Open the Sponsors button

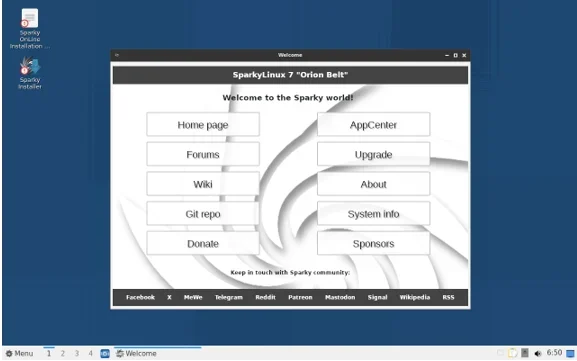(x=374, y=243)
